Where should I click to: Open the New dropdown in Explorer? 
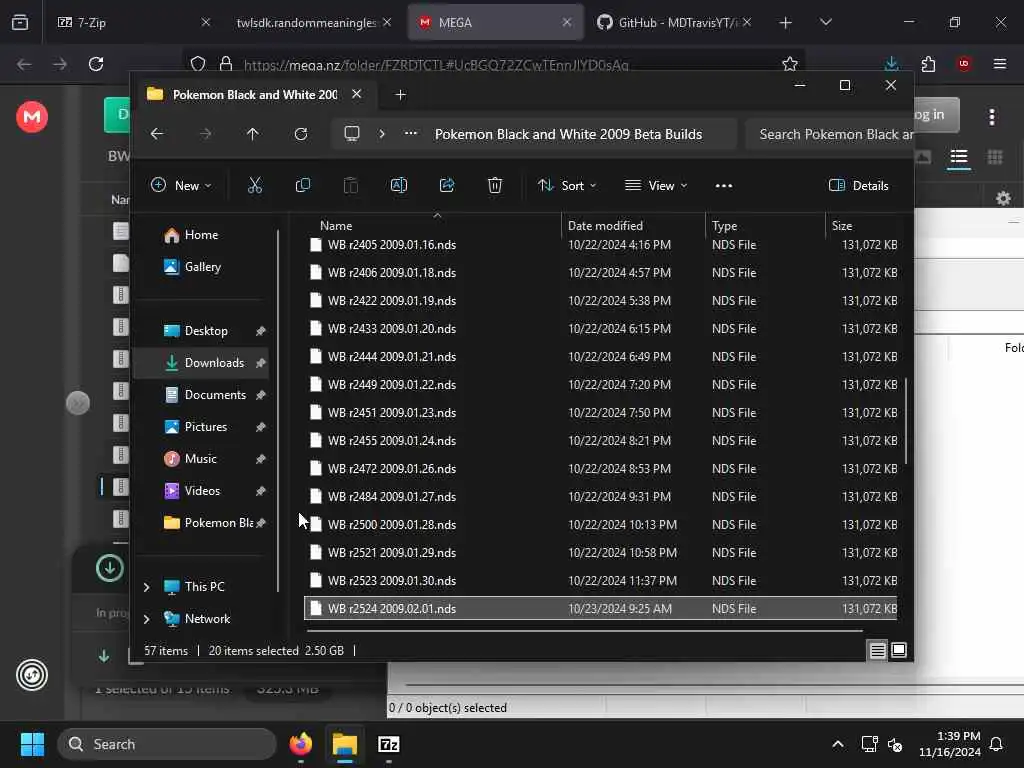(181, 185)
